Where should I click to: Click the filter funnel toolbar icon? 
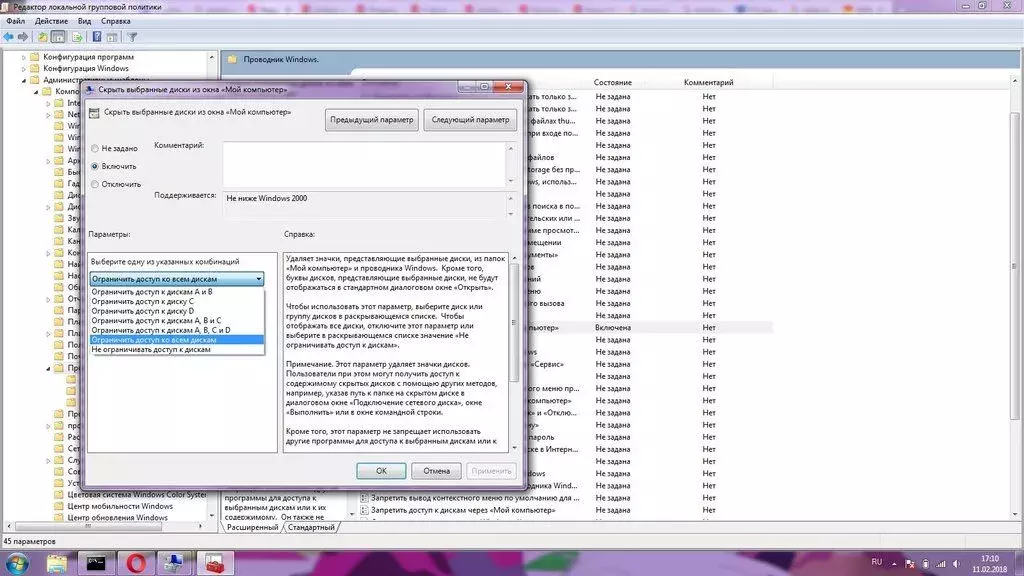coord(133,37)
